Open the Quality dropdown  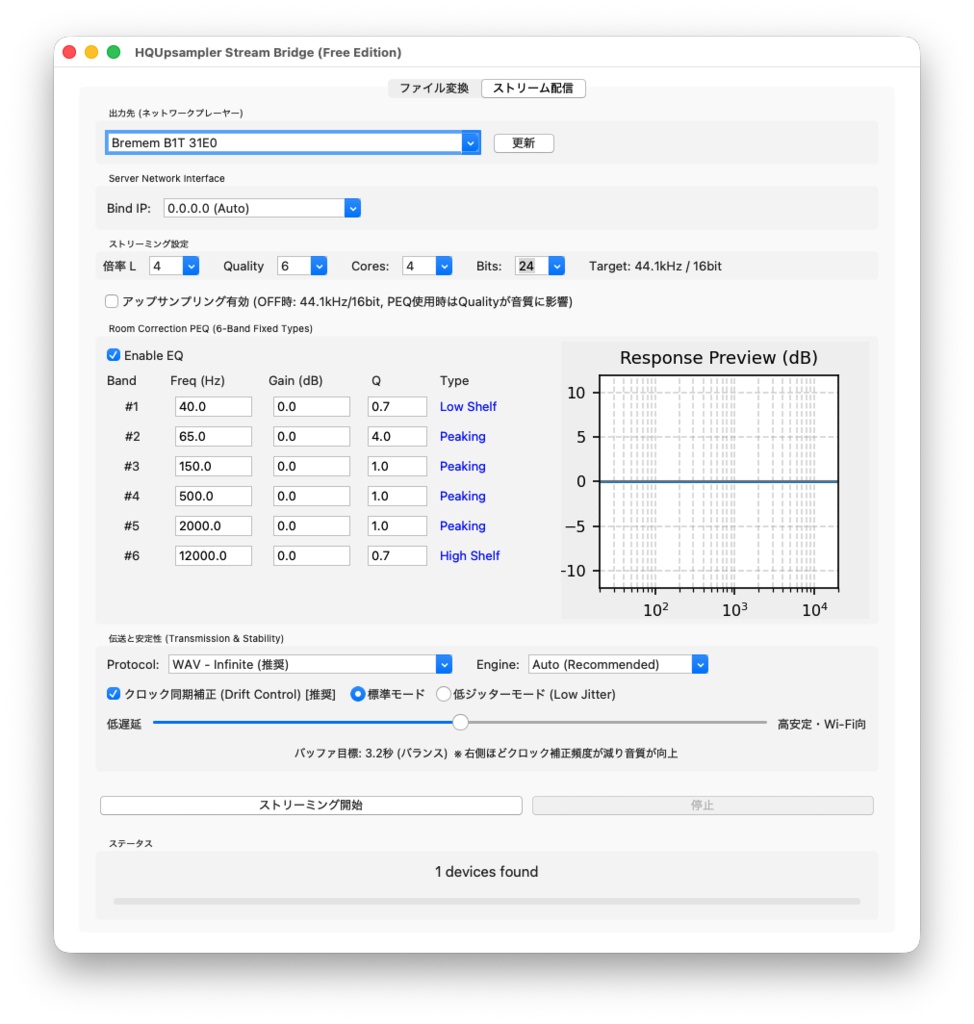click(x=317, y=266)
